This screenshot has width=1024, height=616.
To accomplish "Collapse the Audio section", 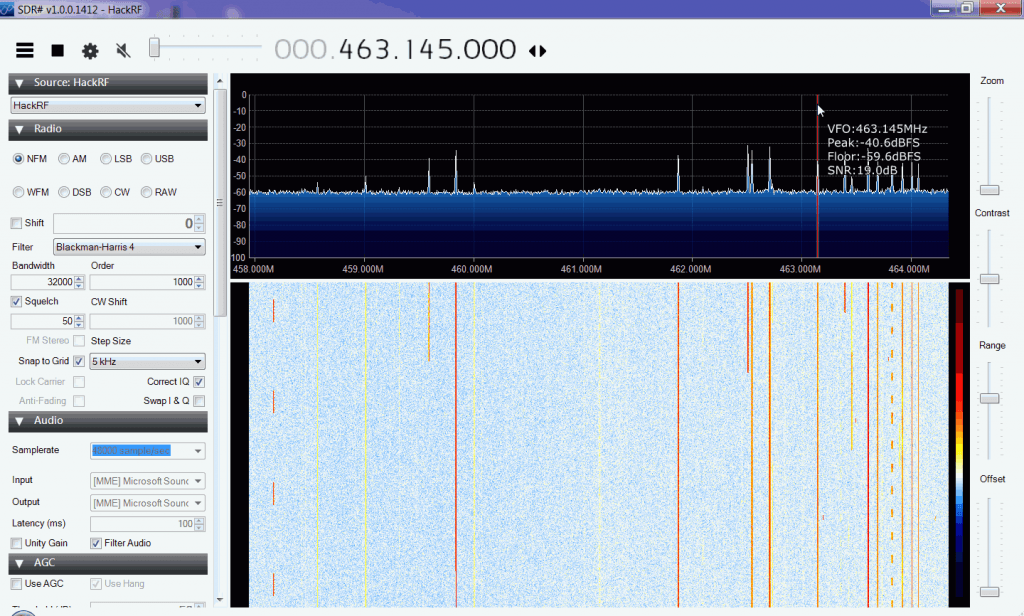I will [x=18, y=420].
